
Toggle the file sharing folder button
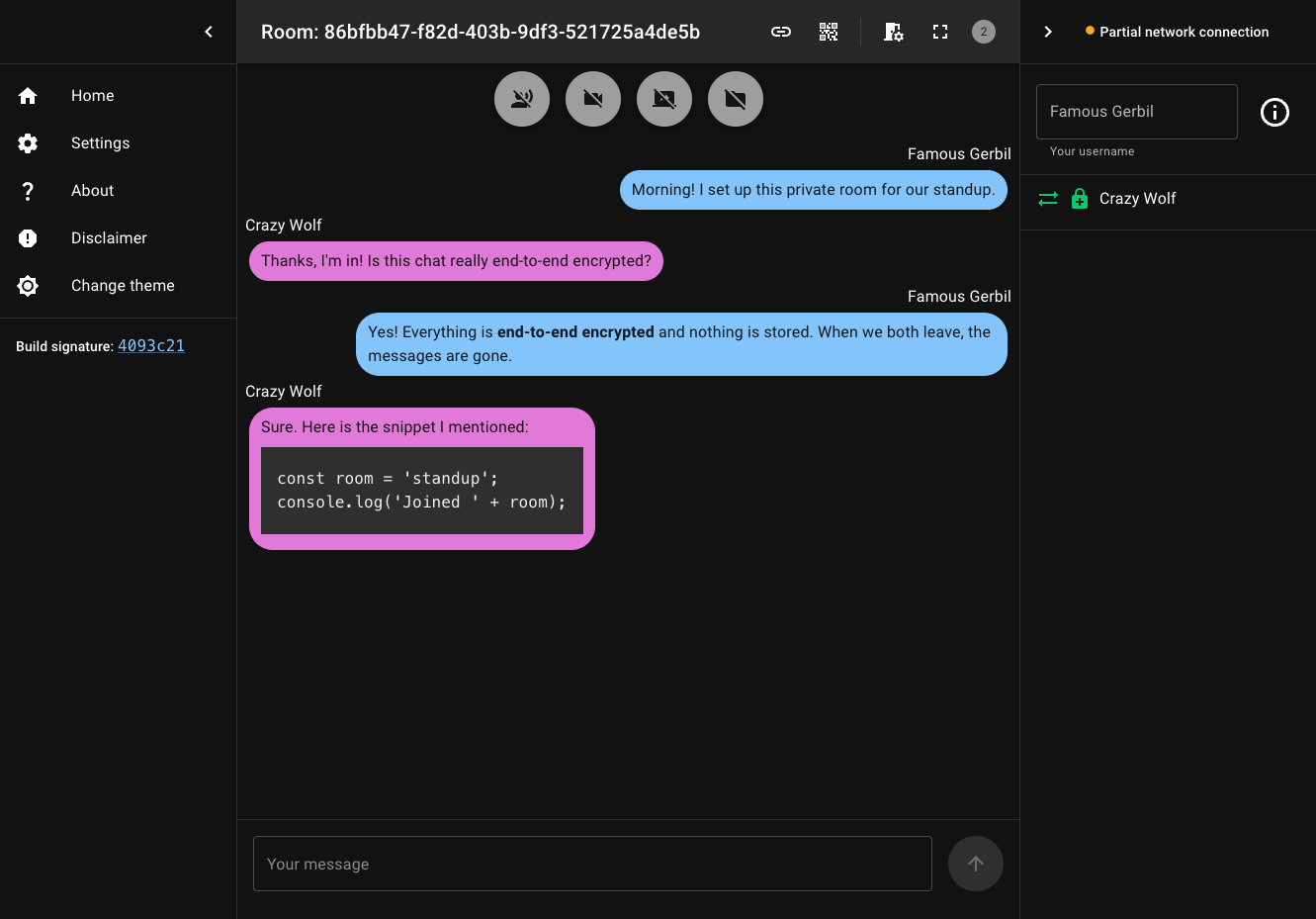click(736, 99)
